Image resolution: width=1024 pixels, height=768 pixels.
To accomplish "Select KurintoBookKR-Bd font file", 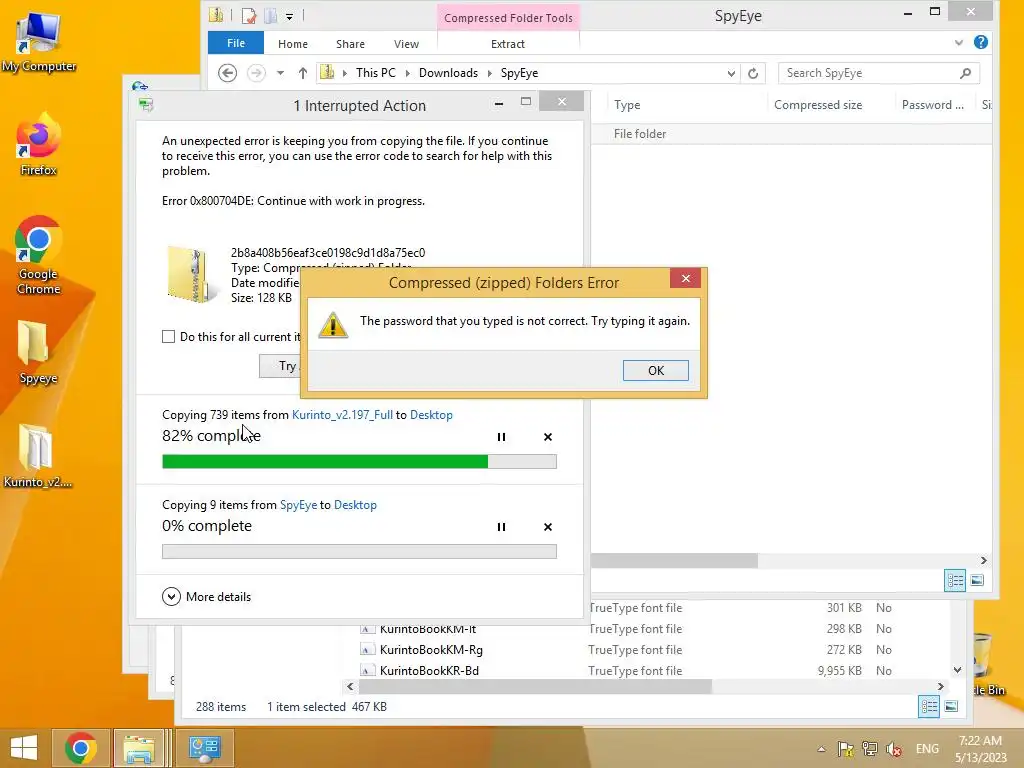I will (429, 671).
